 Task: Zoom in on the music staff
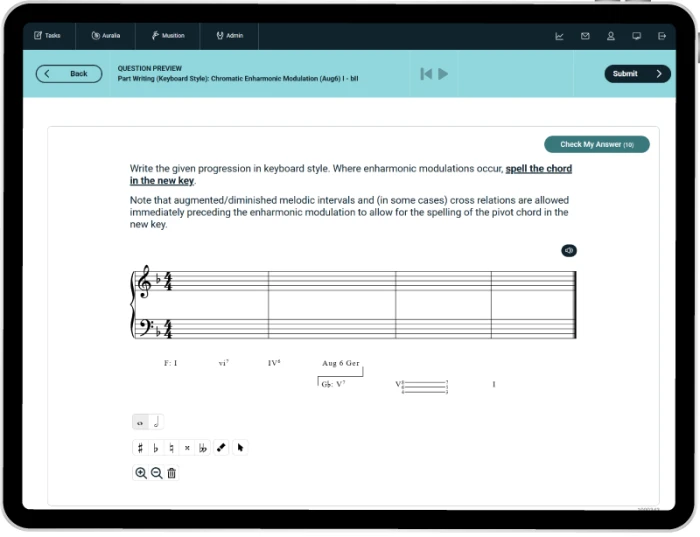(141, 473)
